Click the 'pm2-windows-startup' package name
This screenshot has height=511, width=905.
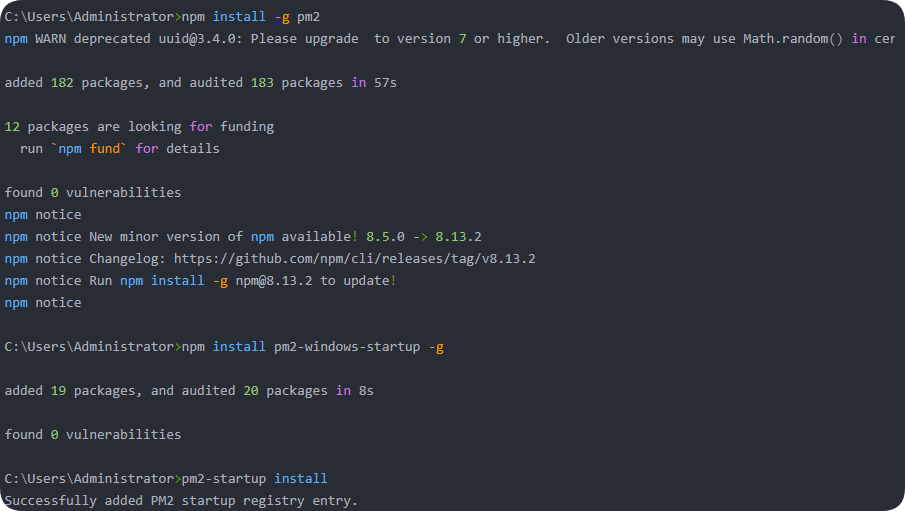click(347, 346)
